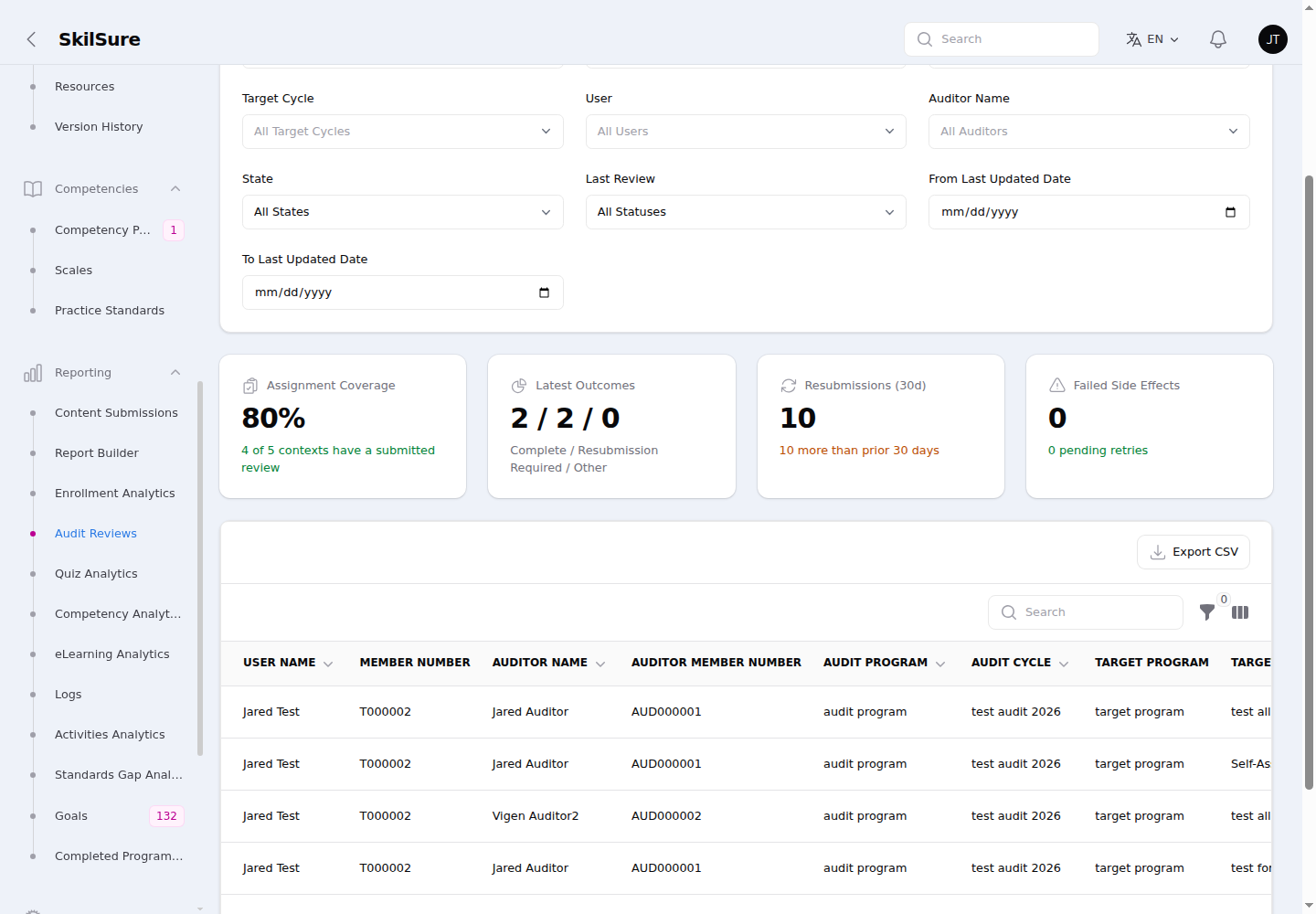Image resolution: width=1316 pixels, height=914 pixels.
Task: Click the Competencies book icon
Action: click(x=33, y=189)
